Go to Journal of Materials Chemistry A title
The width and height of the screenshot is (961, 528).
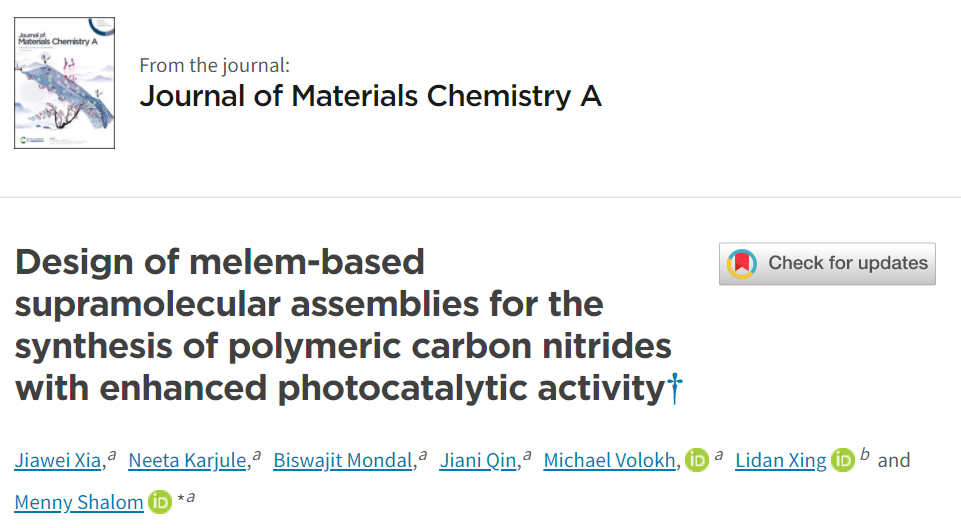(371, 96)
